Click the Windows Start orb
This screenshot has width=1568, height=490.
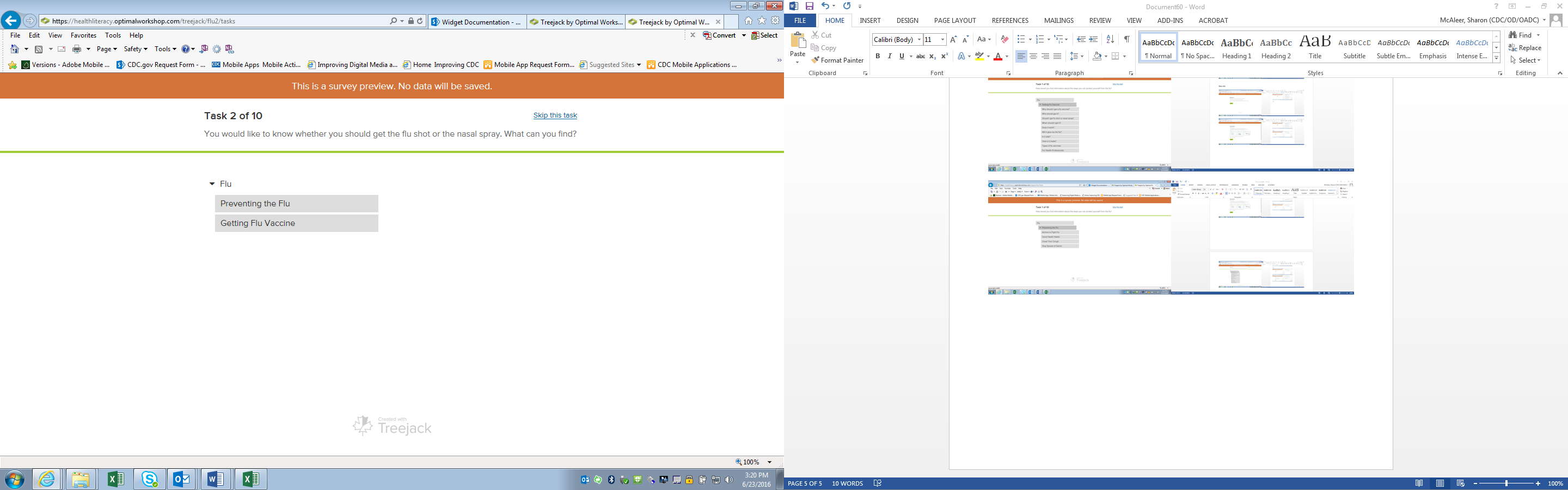pos(15,480)
